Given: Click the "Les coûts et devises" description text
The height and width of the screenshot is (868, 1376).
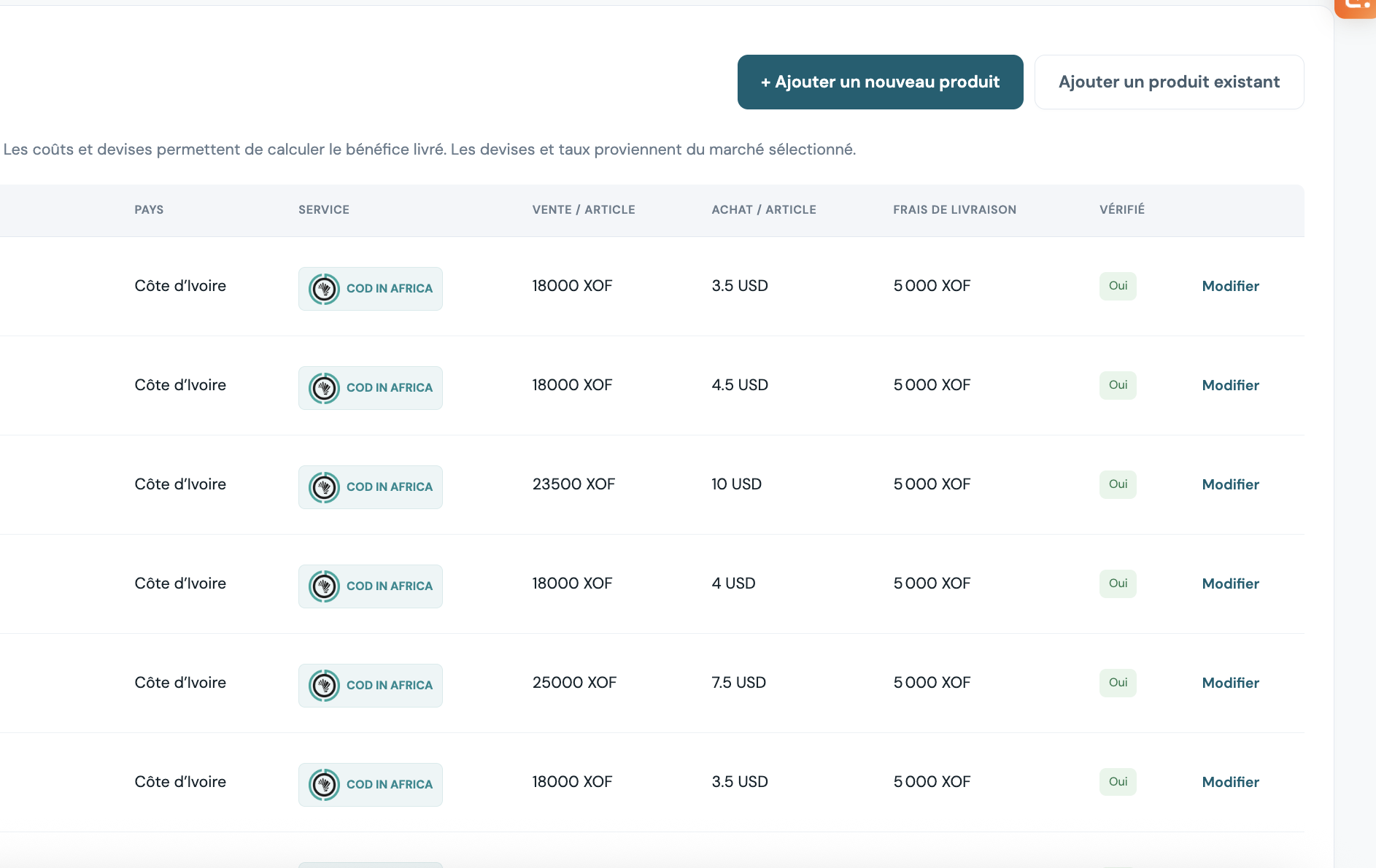Looking at the screenshot, I should [x=430, y=150].
